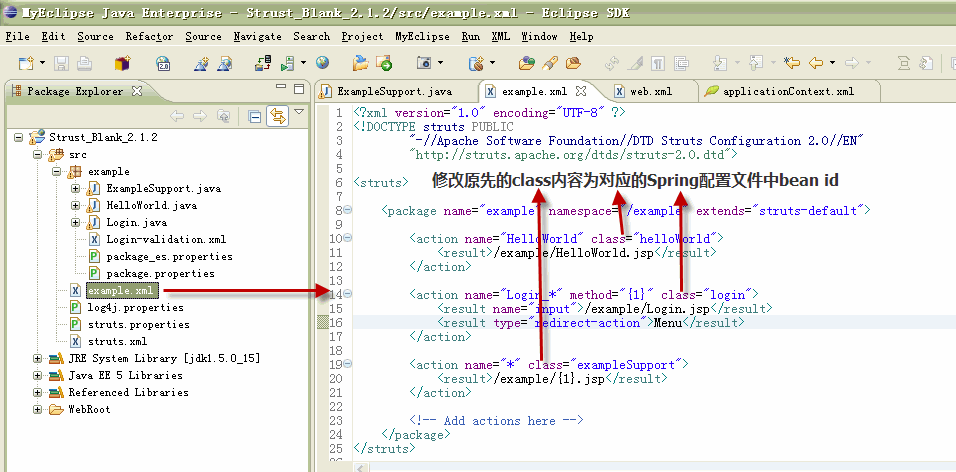
Task: Expand the Referenced Libraries node
Action: tap(38, 392)
